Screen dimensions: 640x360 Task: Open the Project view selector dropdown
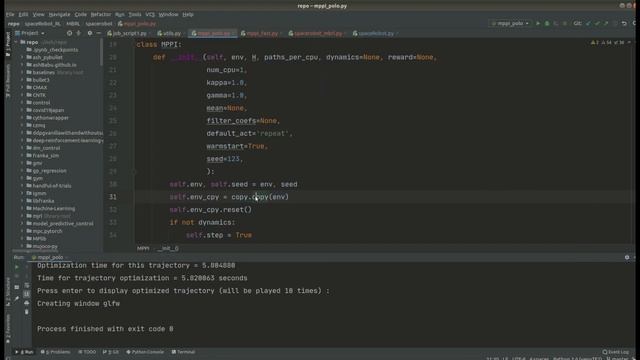click(x=30, y=33)
